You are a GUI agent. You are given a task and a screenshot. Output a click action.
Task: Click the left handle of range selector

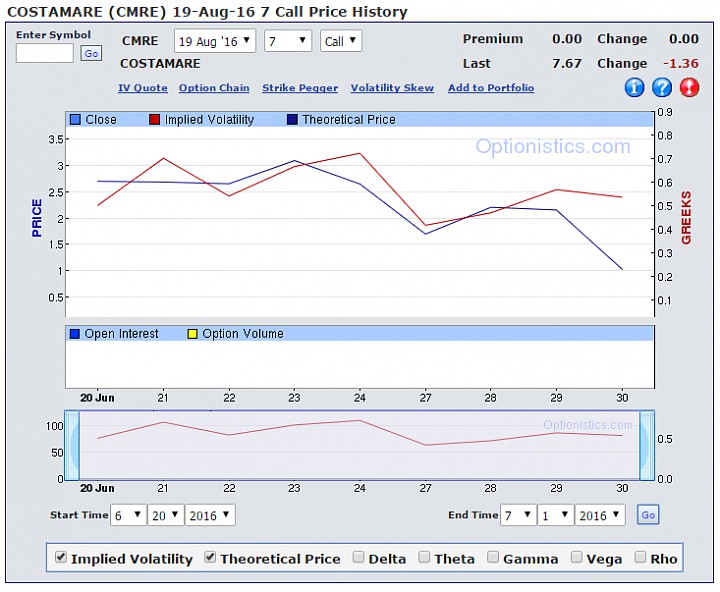pos(72,445)
